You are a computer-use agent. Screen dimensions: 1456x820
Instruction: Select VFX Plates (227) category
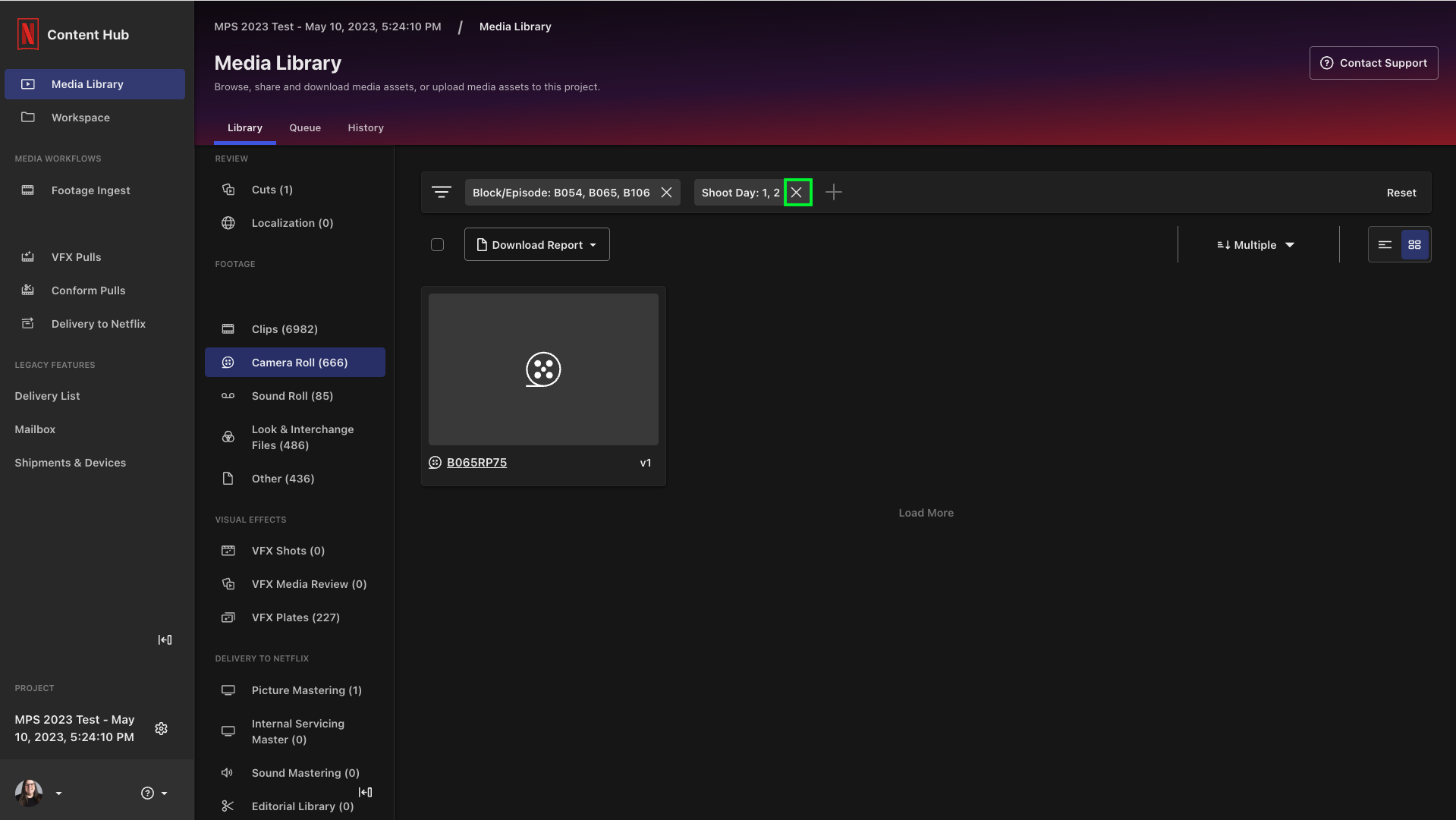[295, 617]
